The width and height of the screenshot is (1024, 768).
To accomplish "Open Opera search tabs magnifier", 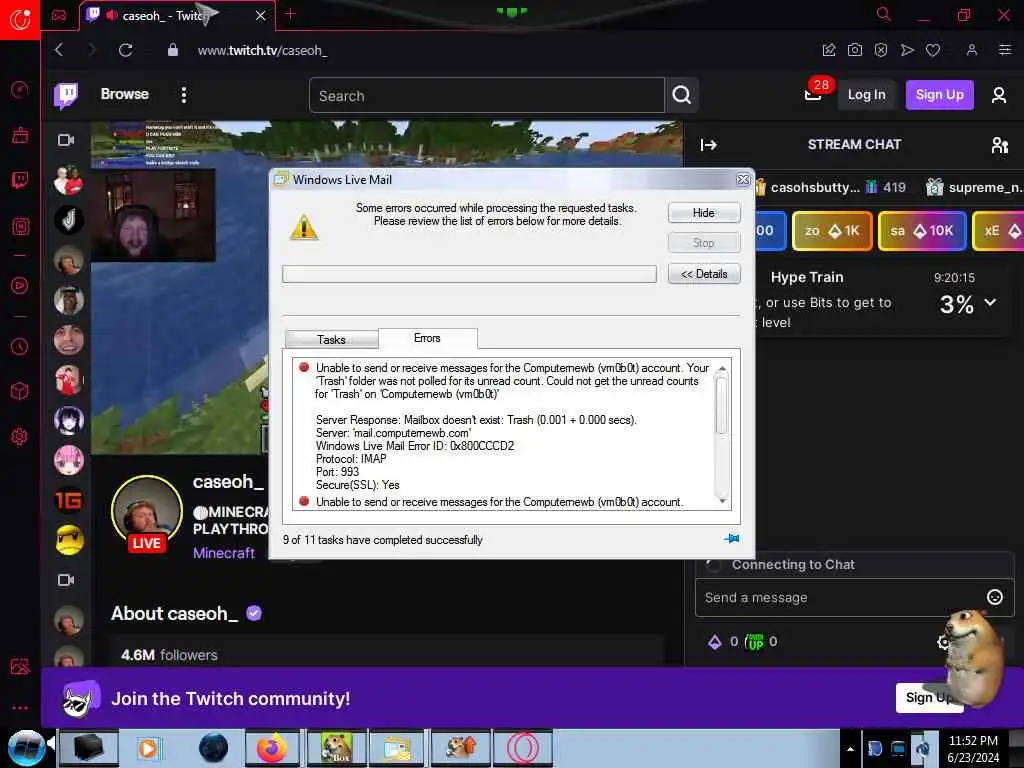I will (x=884, y=14).
